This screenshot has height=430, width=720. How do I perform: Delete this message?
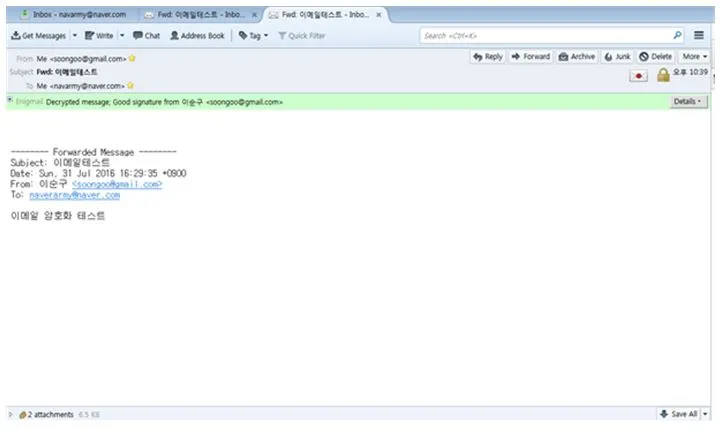tap(656, 57)
